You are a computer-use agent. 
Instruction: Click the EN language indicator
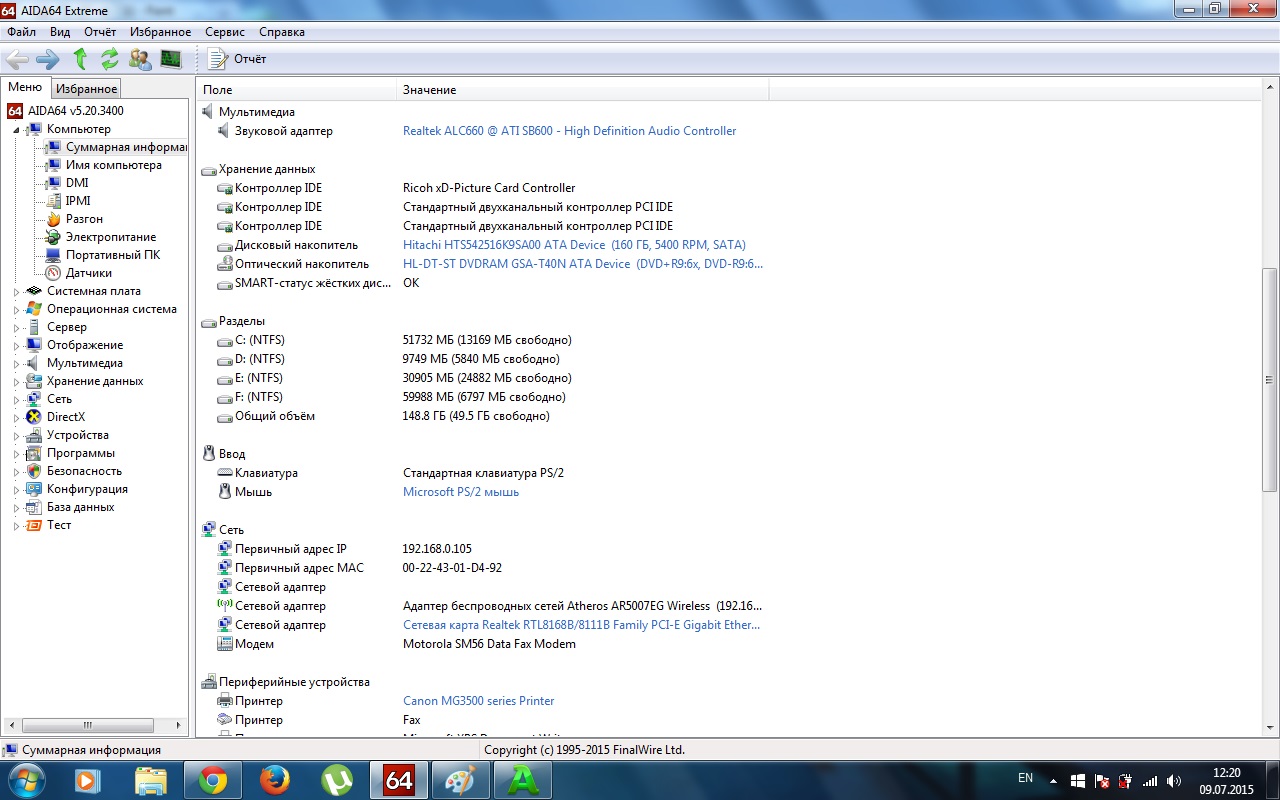coord(1025,778)
